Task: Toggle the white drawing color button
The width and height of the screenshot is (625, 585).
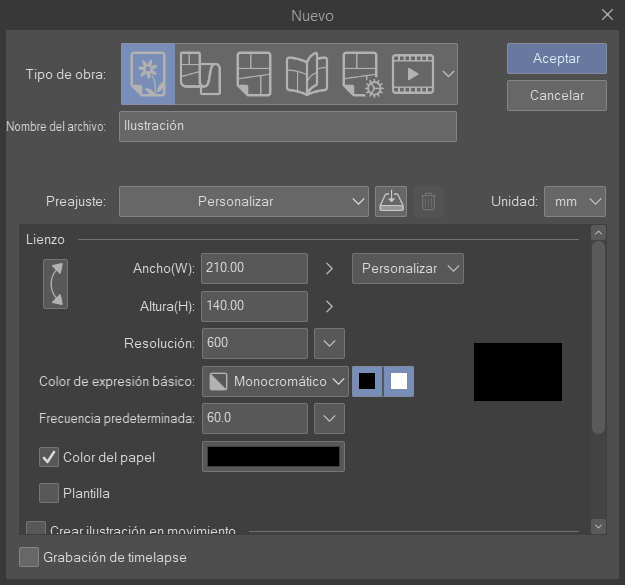Action: coord(399,381)
